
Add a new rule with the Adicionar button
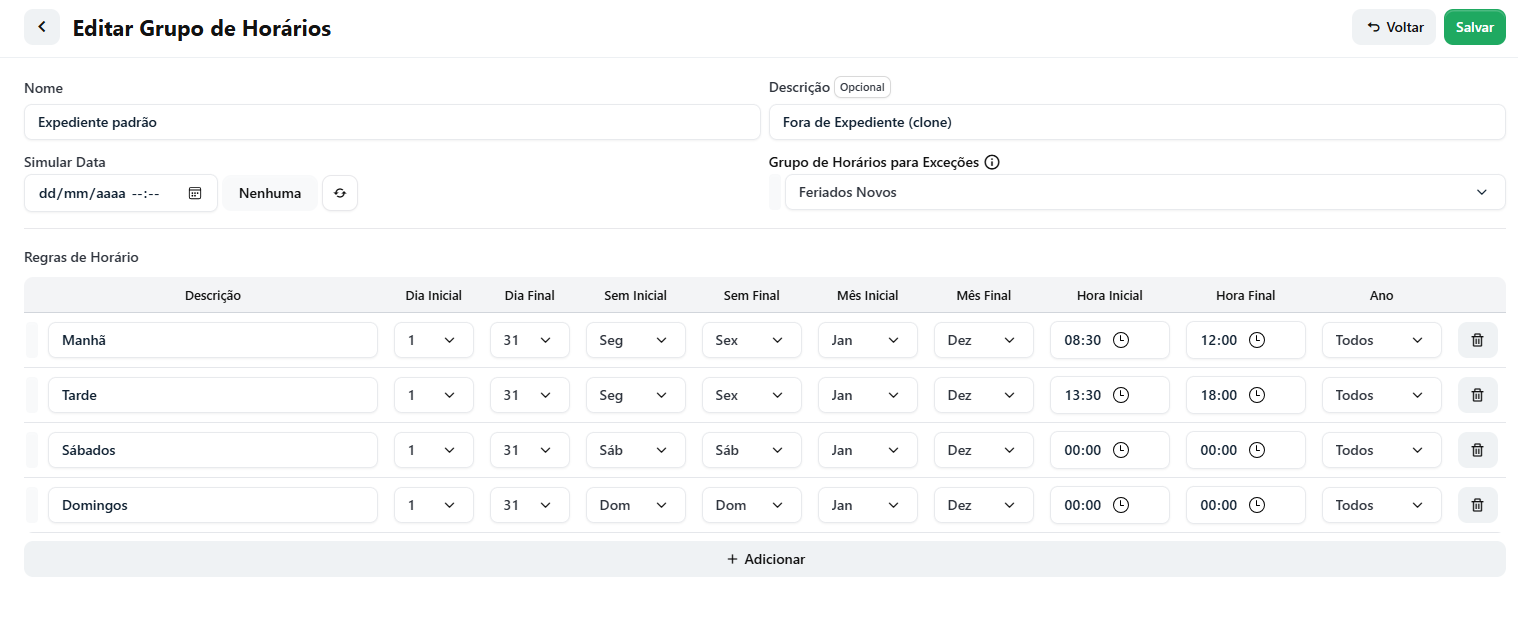point(765,559)
